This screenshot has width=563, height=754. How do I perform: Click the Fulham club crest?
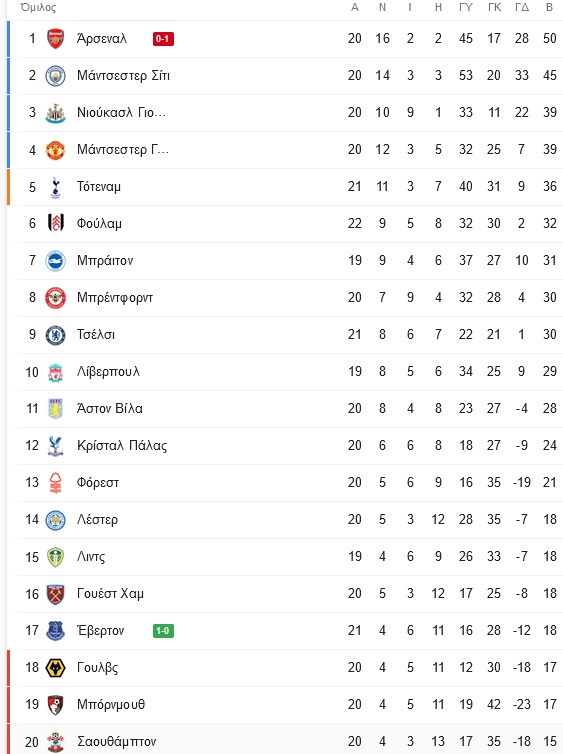pos(55,224)
